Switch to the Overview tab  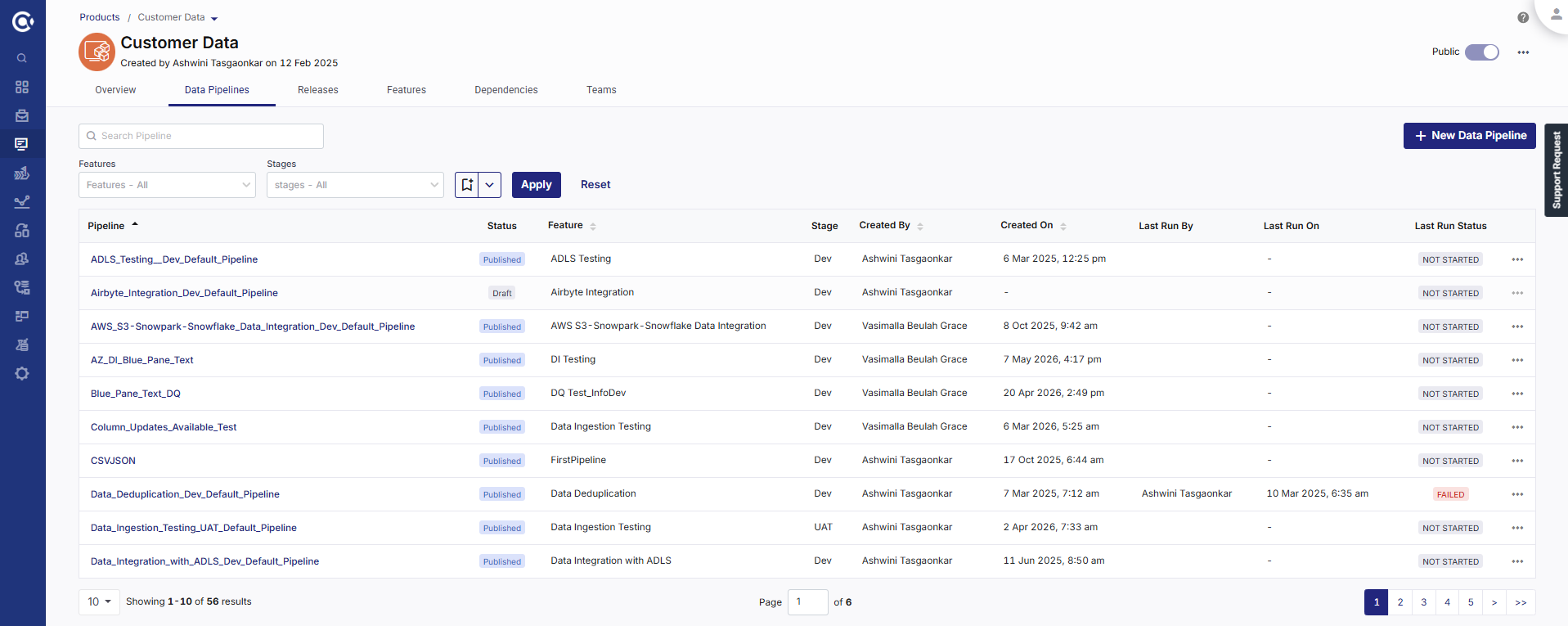coord(115,90)
